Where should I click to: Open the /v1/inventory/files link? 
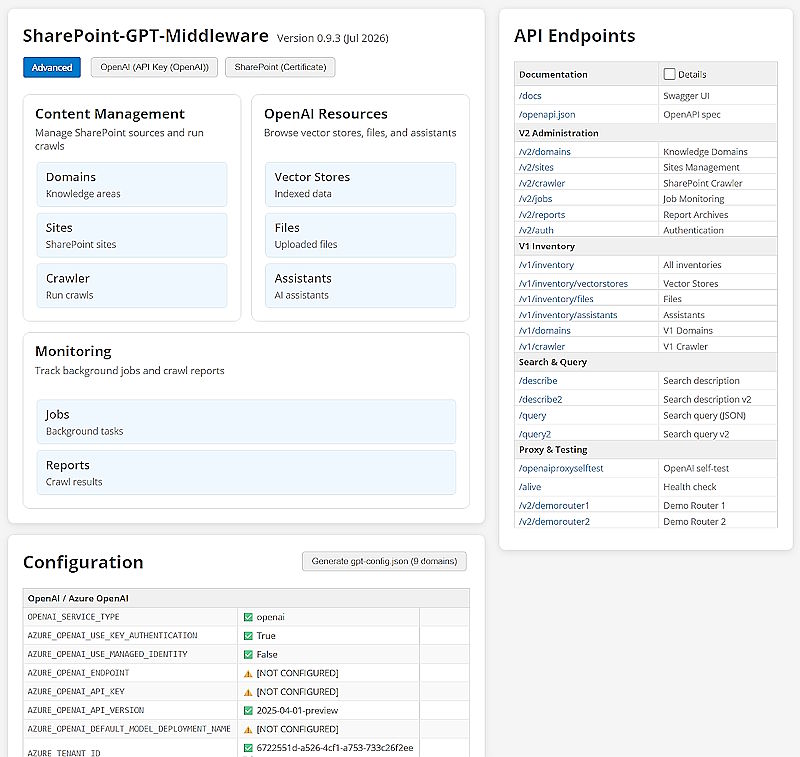[x=556, y=299]
